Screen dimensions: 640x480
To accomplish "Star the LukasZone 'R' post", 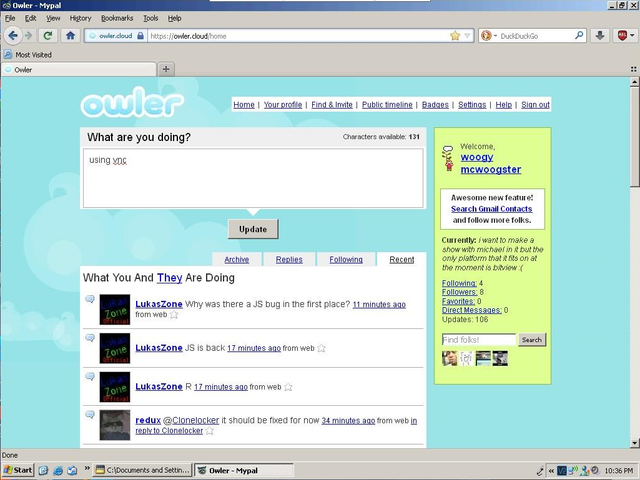I will [288, 387].
